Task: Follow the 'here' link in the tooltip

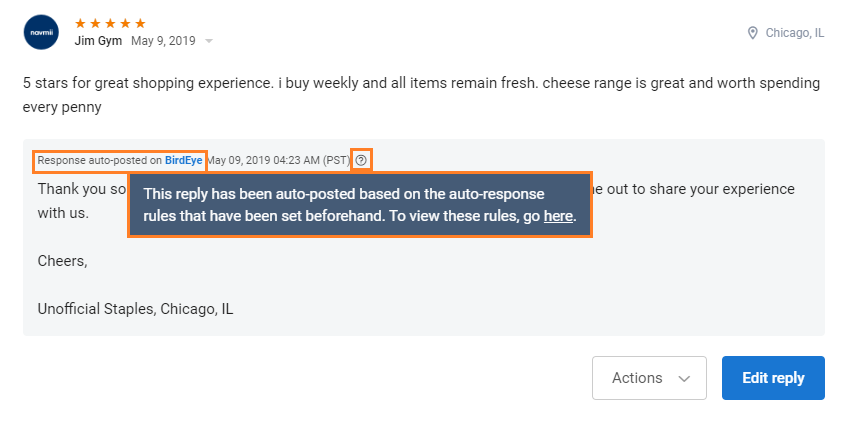Action: [558, 216]
